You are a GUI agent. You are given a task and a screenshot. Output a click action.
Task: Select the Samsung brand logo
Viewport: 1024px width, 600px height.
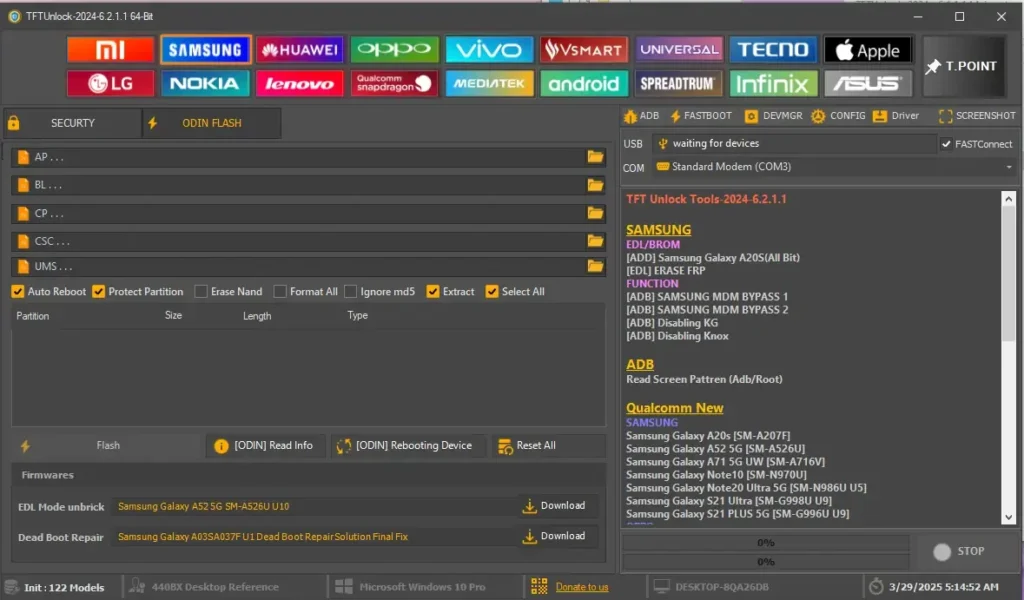coord(205,49)
